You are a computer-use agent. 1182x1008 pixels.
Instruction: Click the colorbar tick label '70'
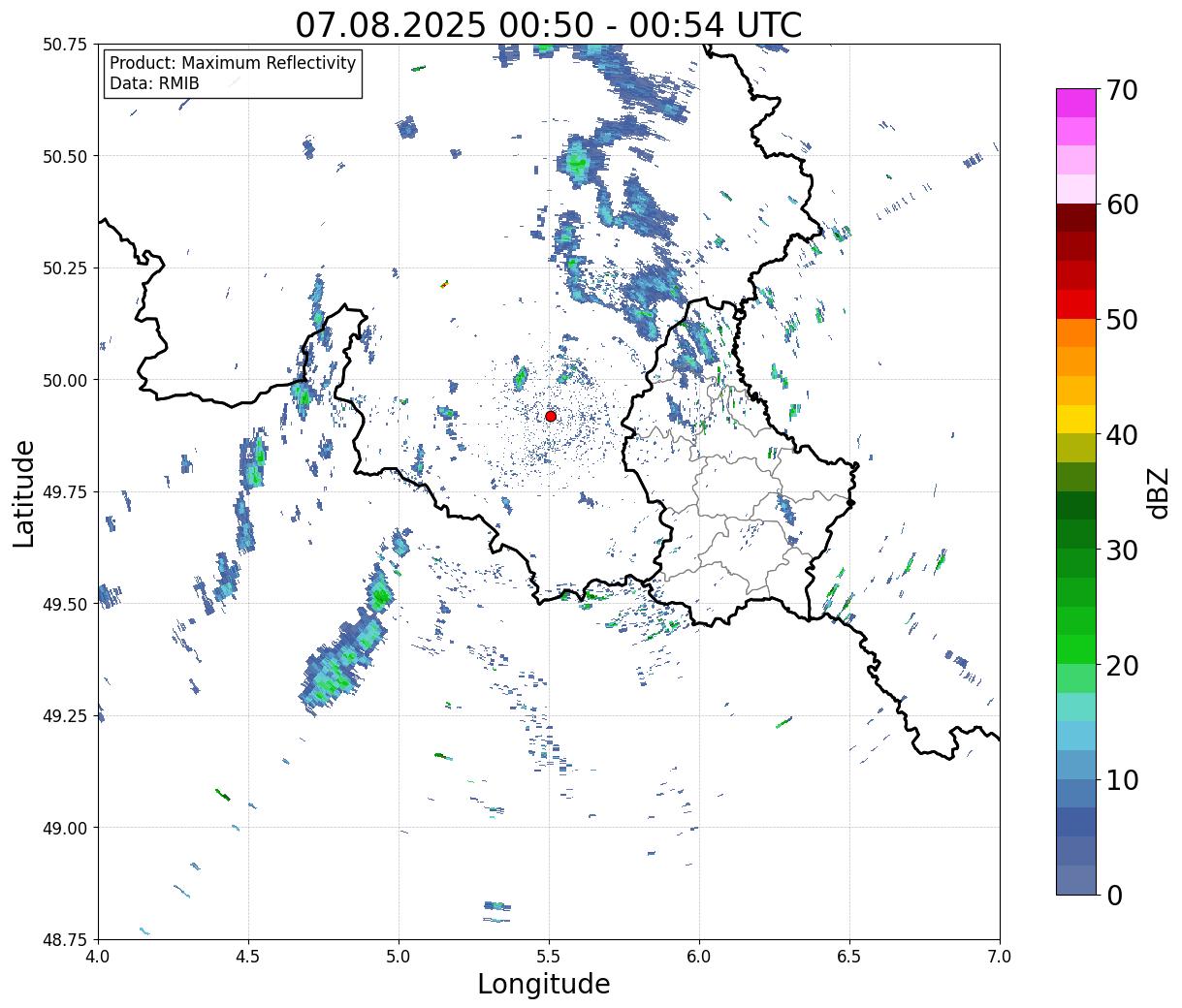[1122, 90]
